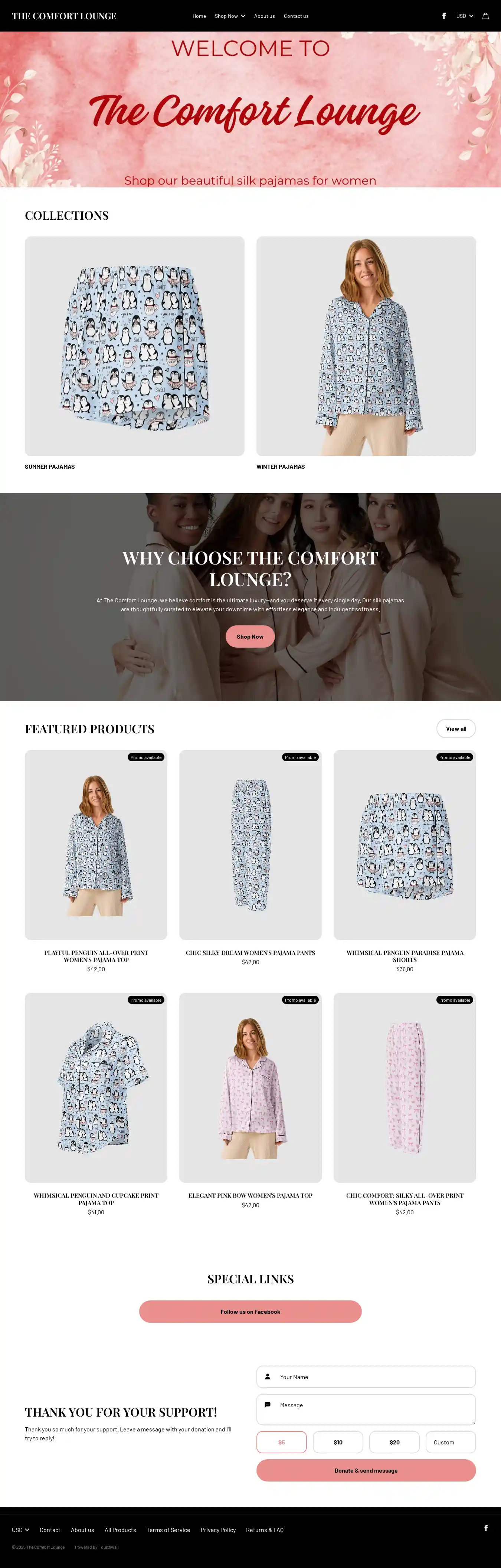501x1568 pixels.
Task: Open Elegant Pink Bow Pajama Top product image
Action: 250,1088
